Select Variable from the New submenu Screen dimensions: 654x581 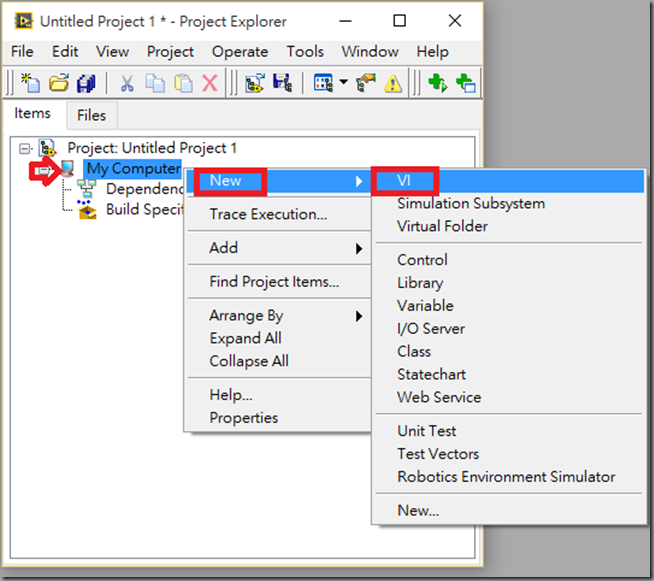(509, 306)
